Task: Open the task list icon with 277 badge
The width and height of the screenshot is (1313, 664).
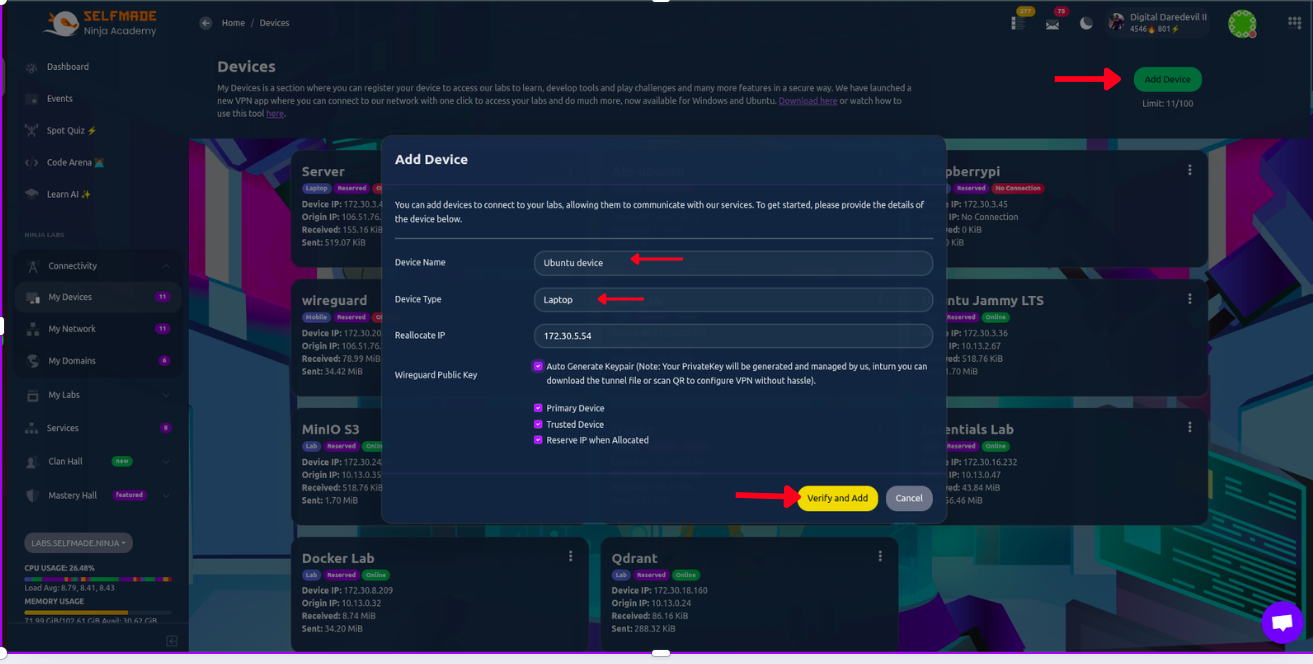Action: 1018,24
